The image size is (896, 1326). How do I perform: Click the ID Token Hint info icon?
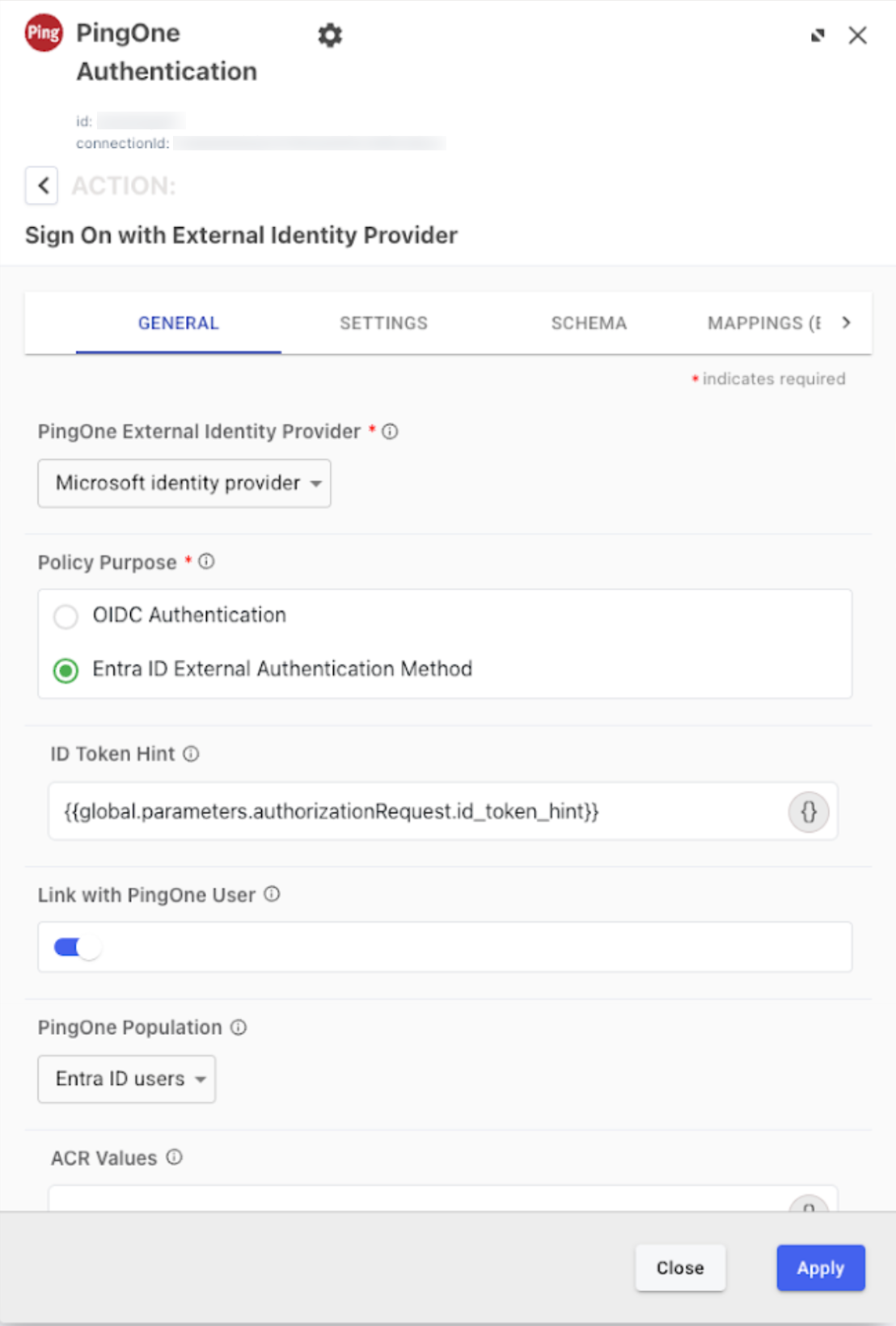click(191, 754)
